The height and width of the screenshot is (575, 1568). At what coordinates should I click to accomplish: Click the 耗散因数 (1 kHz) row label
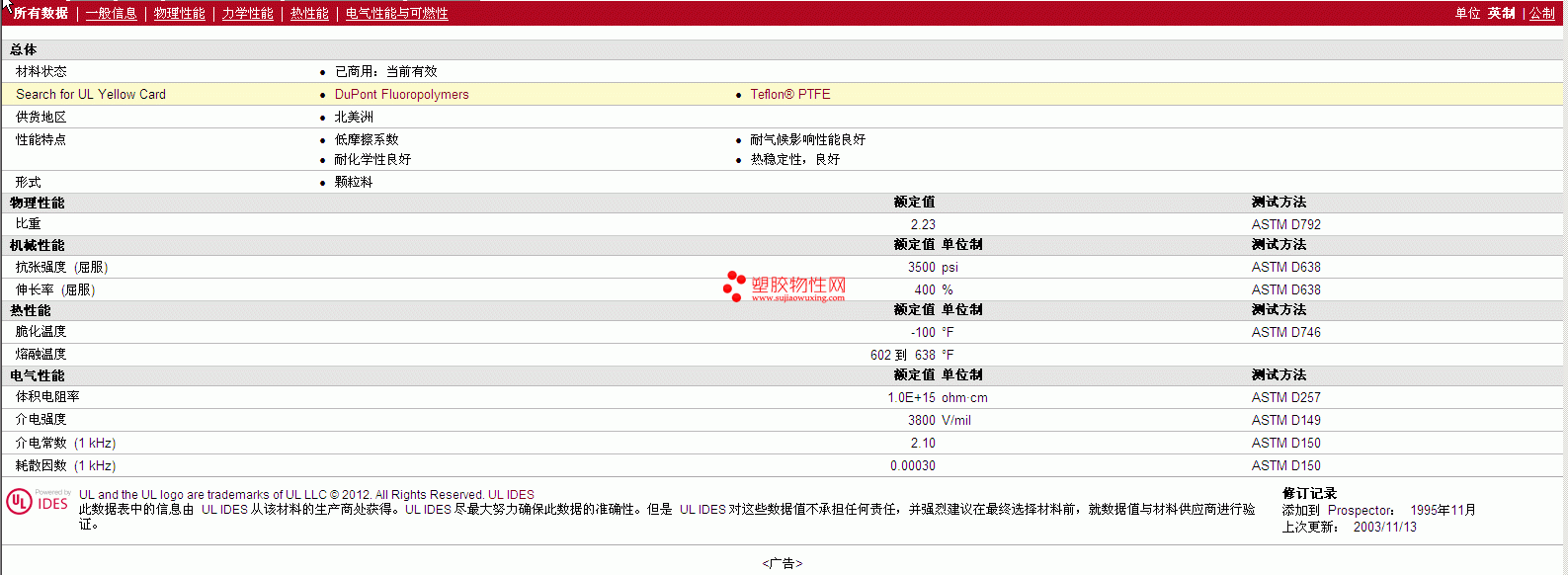click(x=66, y=465)
